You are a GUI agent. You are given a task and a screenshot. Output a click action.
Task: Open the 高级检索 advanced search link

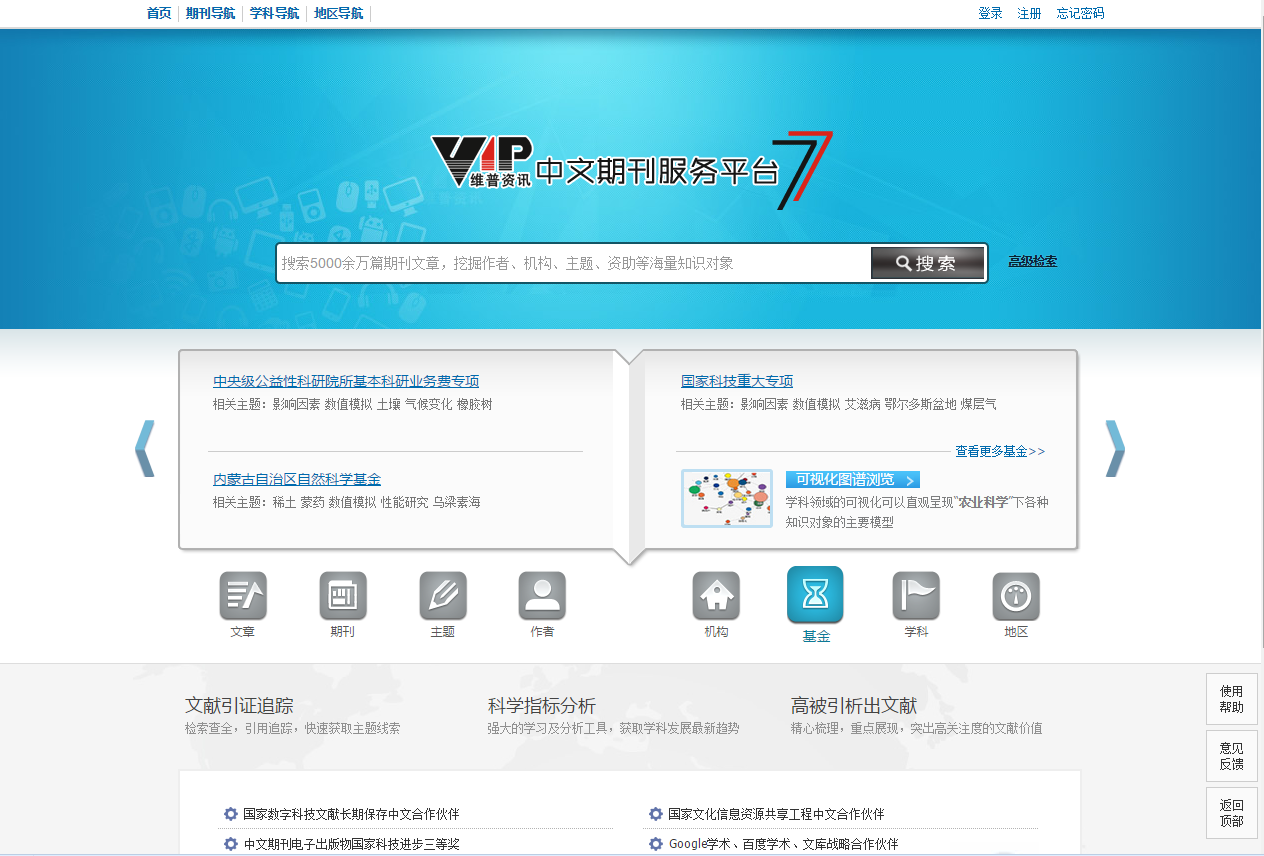point(1032,262)
